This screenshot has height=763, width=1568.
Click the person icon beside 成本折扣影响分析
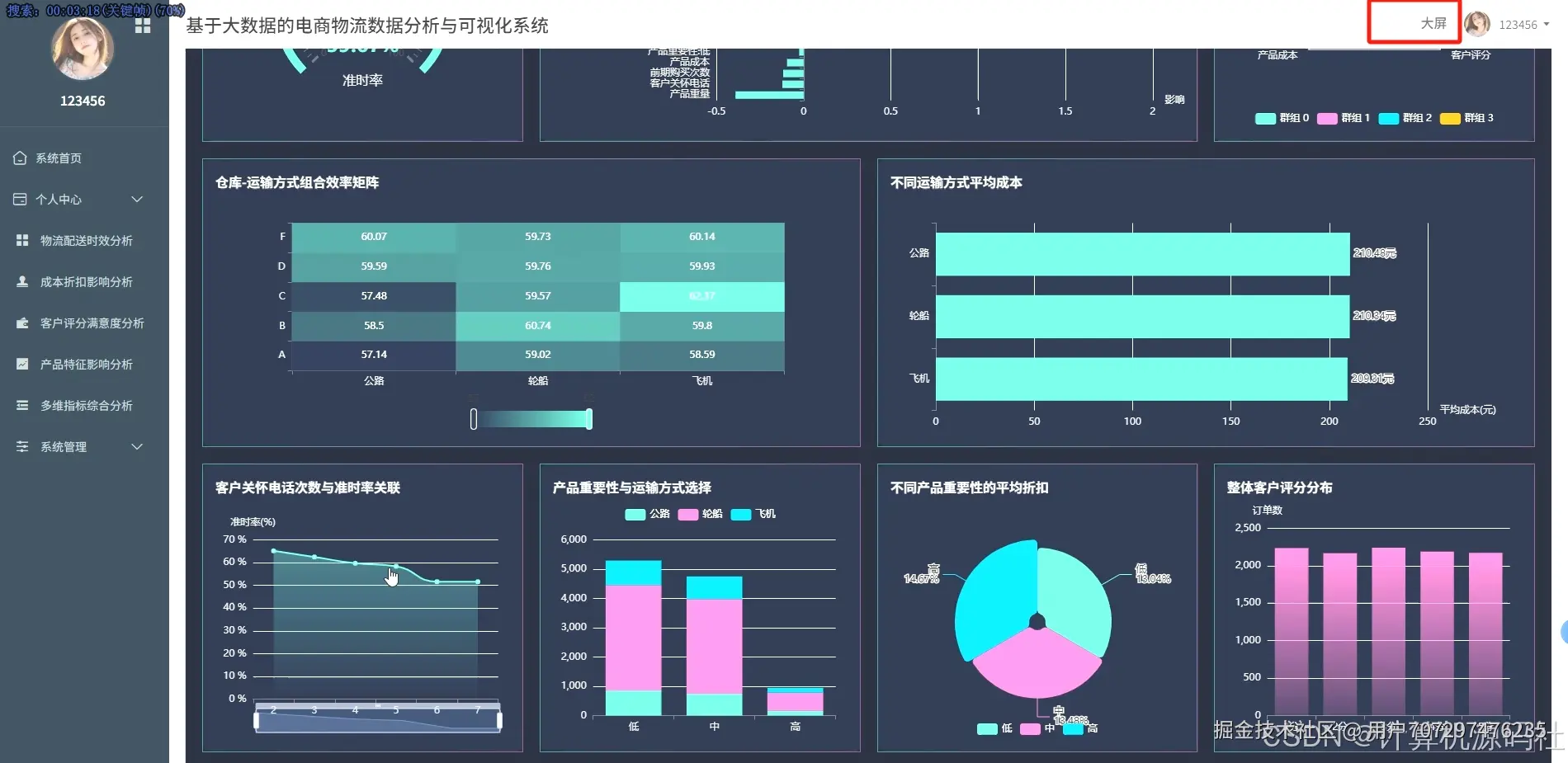coord(22,281)
